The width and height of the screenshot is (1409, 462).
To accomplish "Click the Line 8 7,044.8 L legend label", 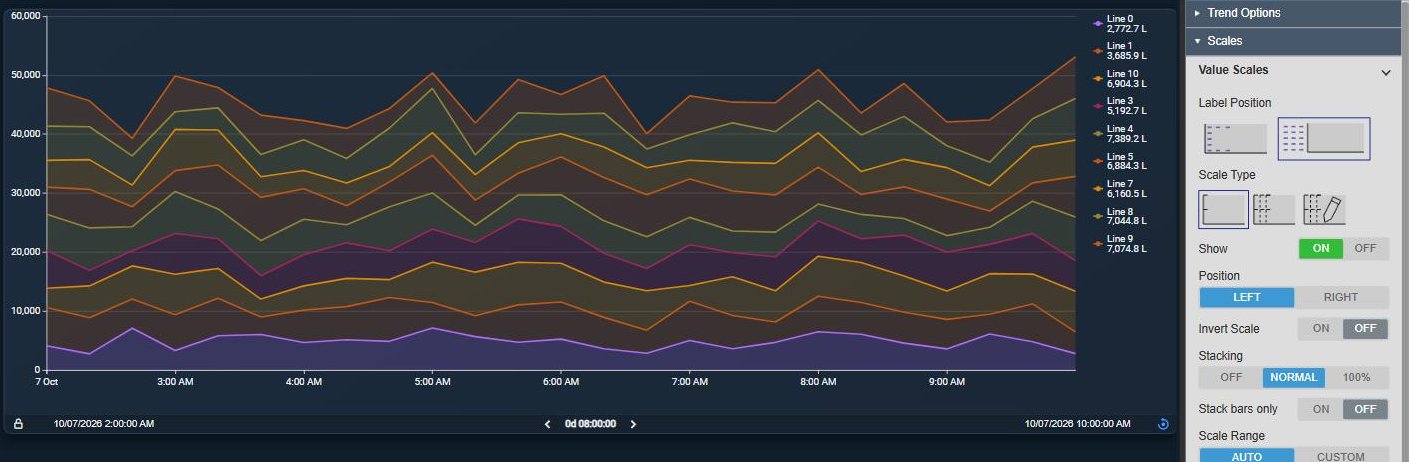I will pyautogui.click(x=1126, y=216).
